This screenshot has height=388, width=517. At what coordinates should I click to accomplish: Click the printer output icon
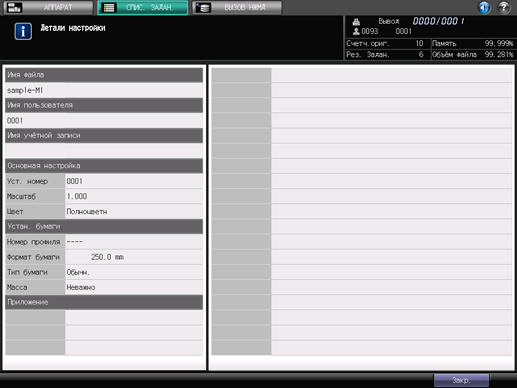click(356, 22)
